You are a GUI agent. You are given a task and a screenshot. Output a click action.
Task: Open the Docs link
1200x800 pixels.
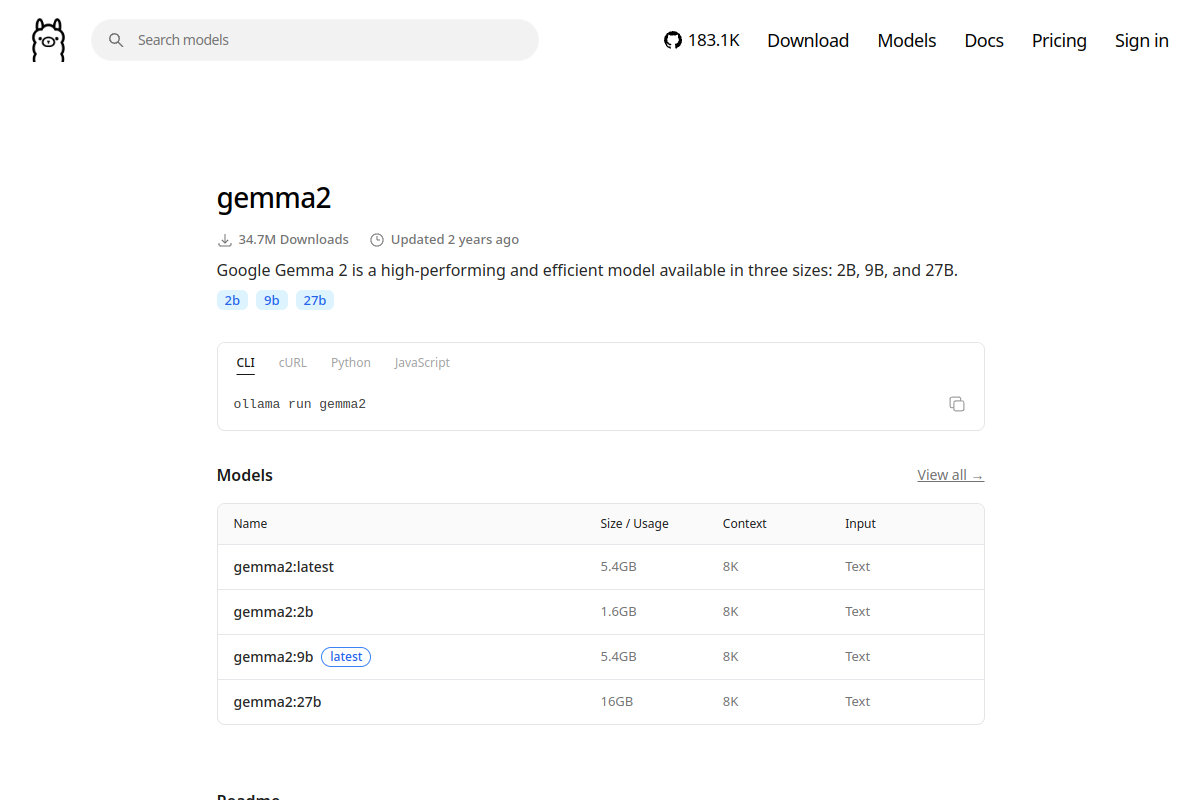pyautogui.click(x=984, y=40)
